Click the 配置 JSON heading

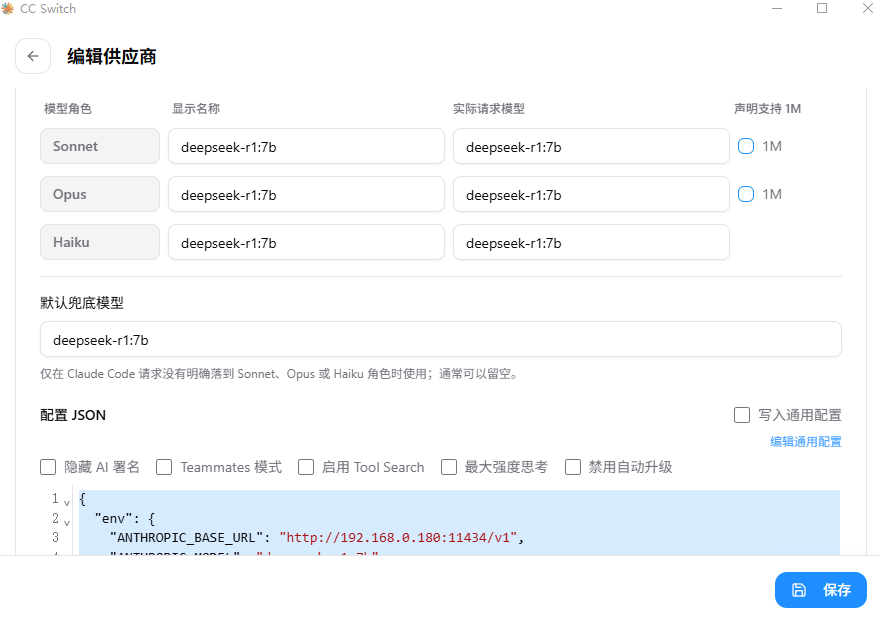pyautogui.click(x=73, y=415)
